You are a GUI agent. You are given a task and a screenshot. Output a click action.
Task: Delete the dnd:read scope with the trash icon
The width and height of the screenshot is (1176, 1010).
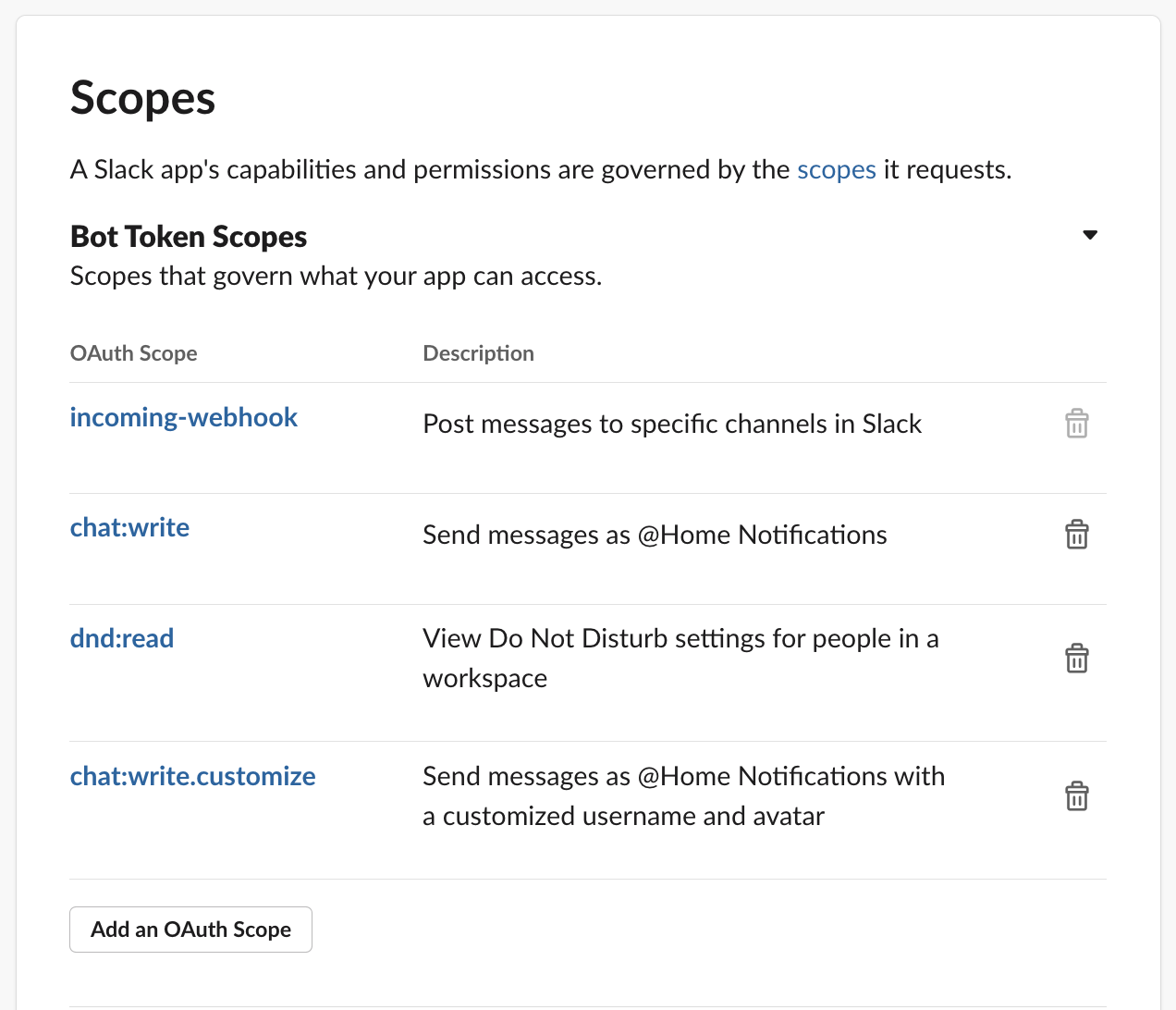click(1076, 658)
